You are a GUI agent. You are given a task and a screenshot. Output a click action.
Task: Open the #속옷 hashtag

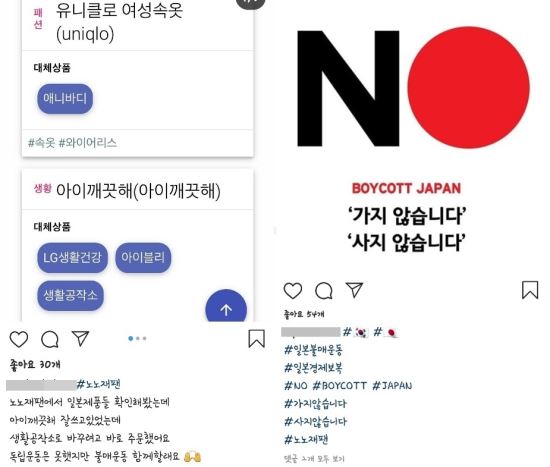41,142
